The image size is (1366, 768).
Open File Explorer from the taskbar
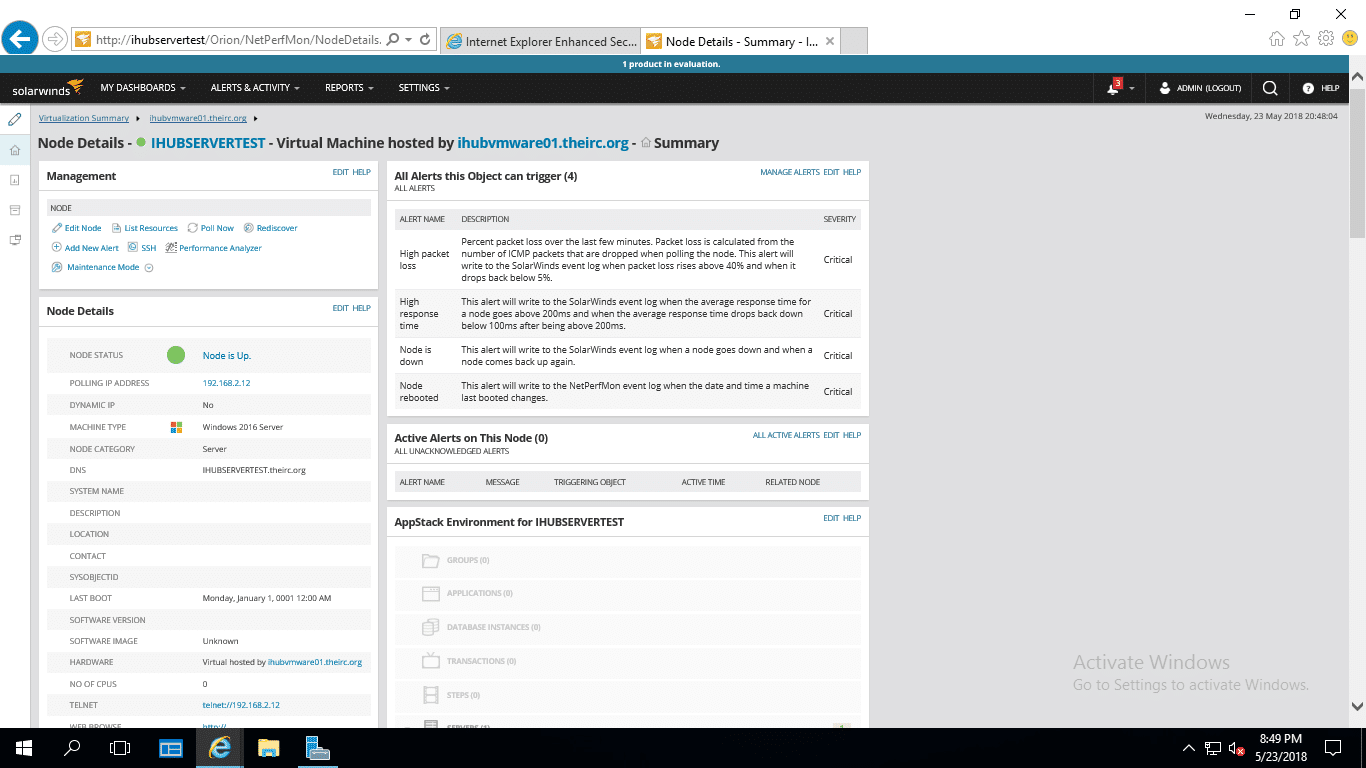(268, 747)
